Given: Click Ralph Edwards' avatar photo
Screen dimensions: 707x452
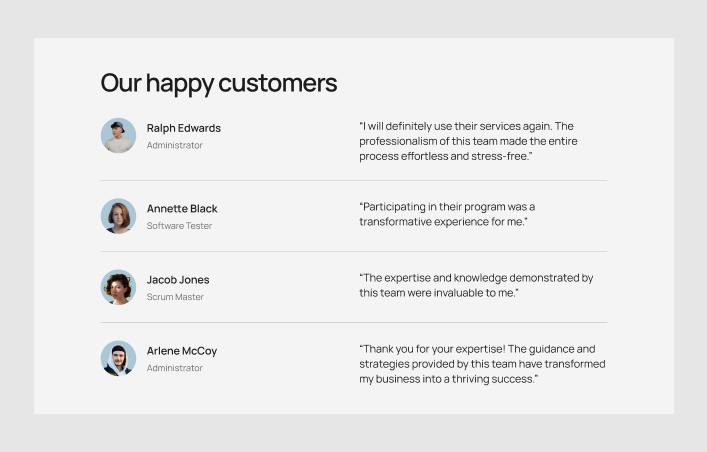Looking at the screenshot, I should pos(118,136).
